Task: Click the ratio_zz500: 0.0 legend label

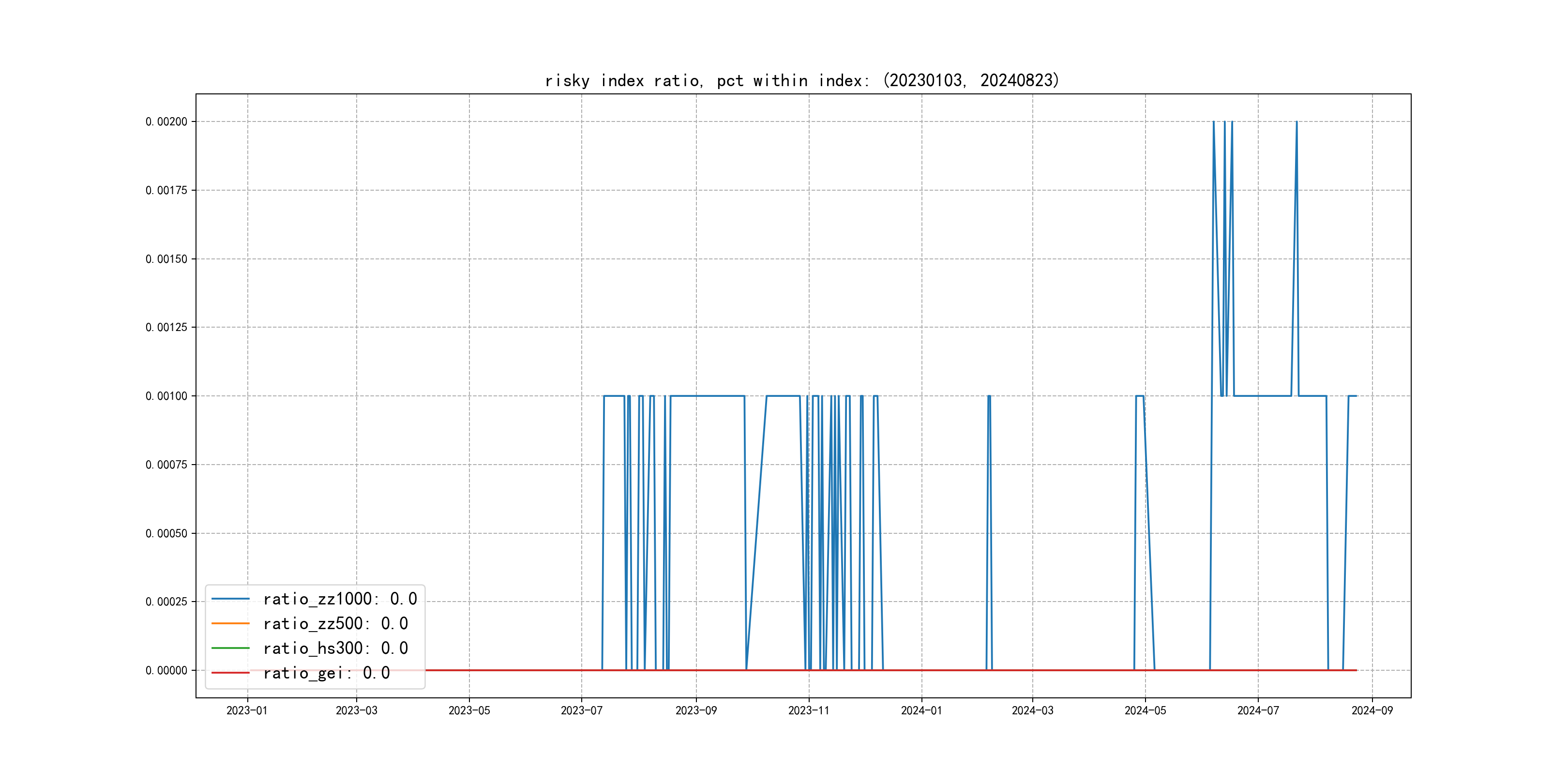Action: coord(335,623)
